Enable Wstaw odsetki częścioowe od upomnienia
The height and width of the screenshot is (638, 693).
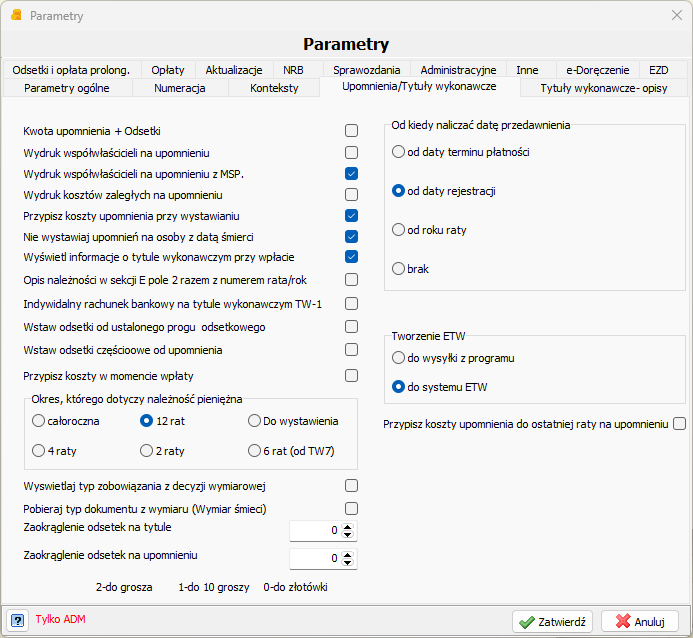[x=351, y=349]
